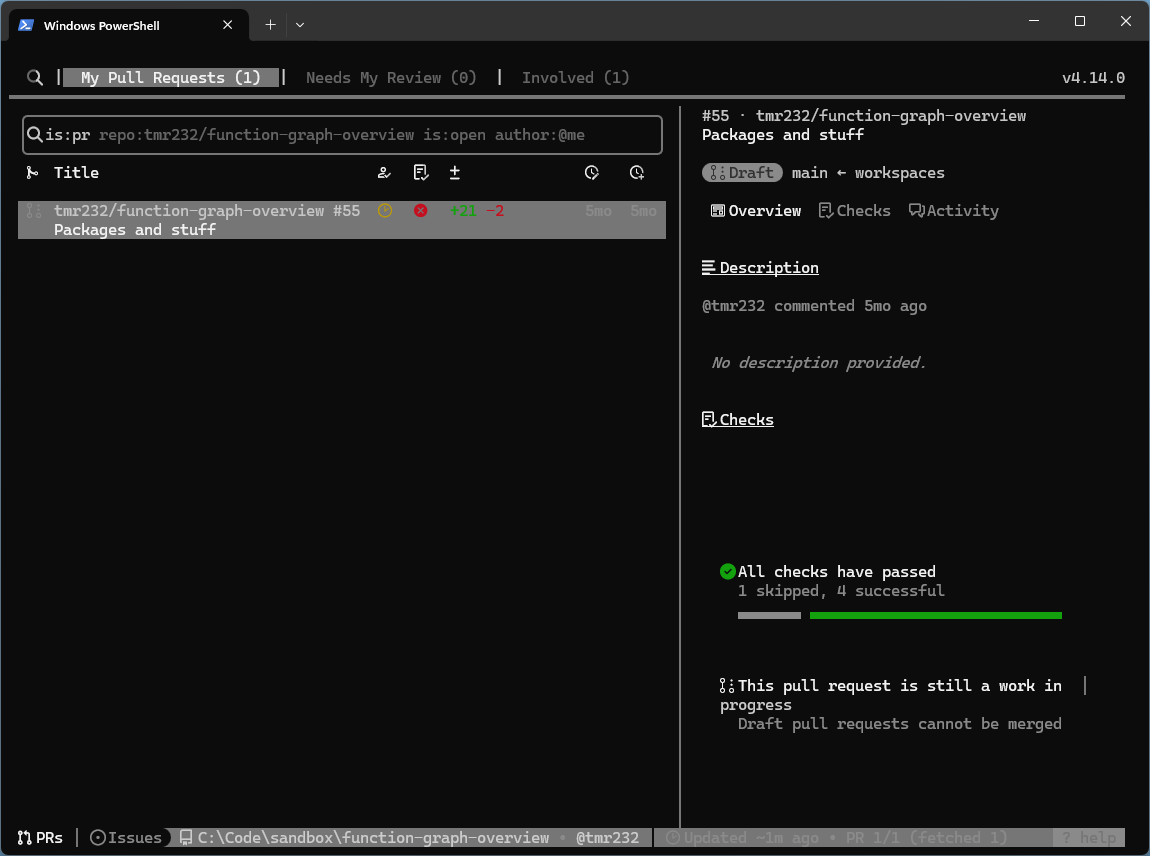Image resolution: width=1150 pixels, height=856 pixels.
Task: Click the reviewer status column icon
Action: pyautogui.click(x=384, y=172)
